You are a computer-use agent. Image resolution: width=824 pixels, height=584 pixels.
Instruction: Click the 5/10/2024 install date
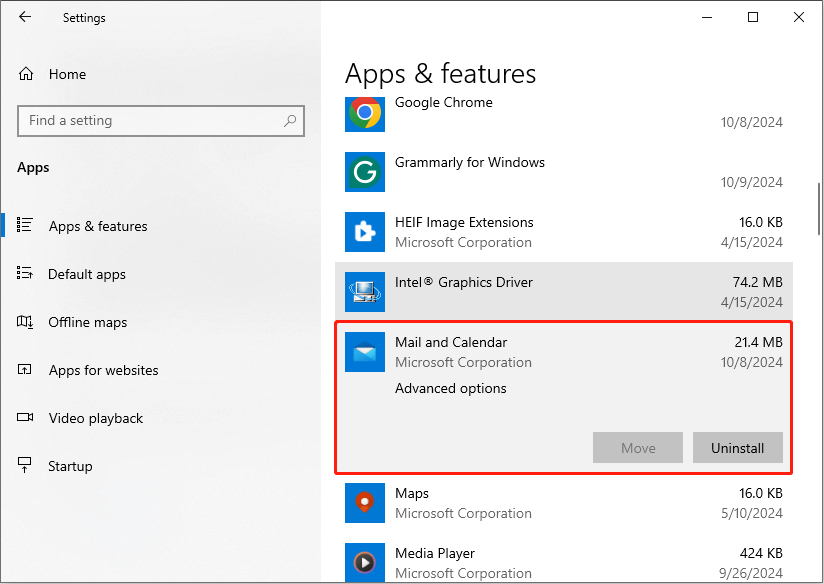[752, 514]
